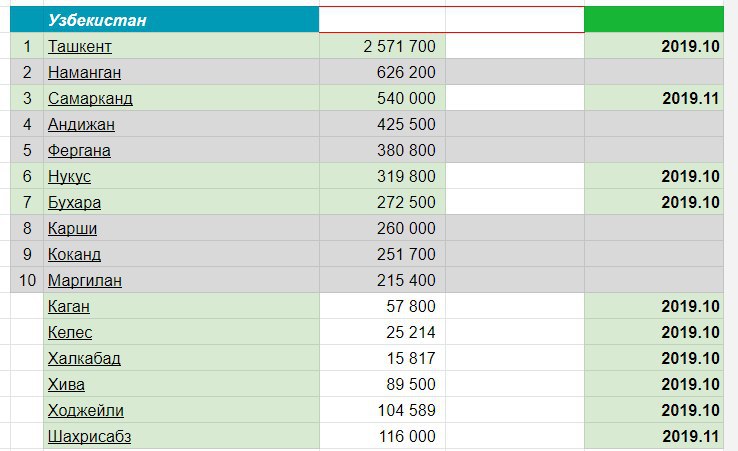738x451 pixels.
Task: Select rank number 2 cell
Action: 27,72
